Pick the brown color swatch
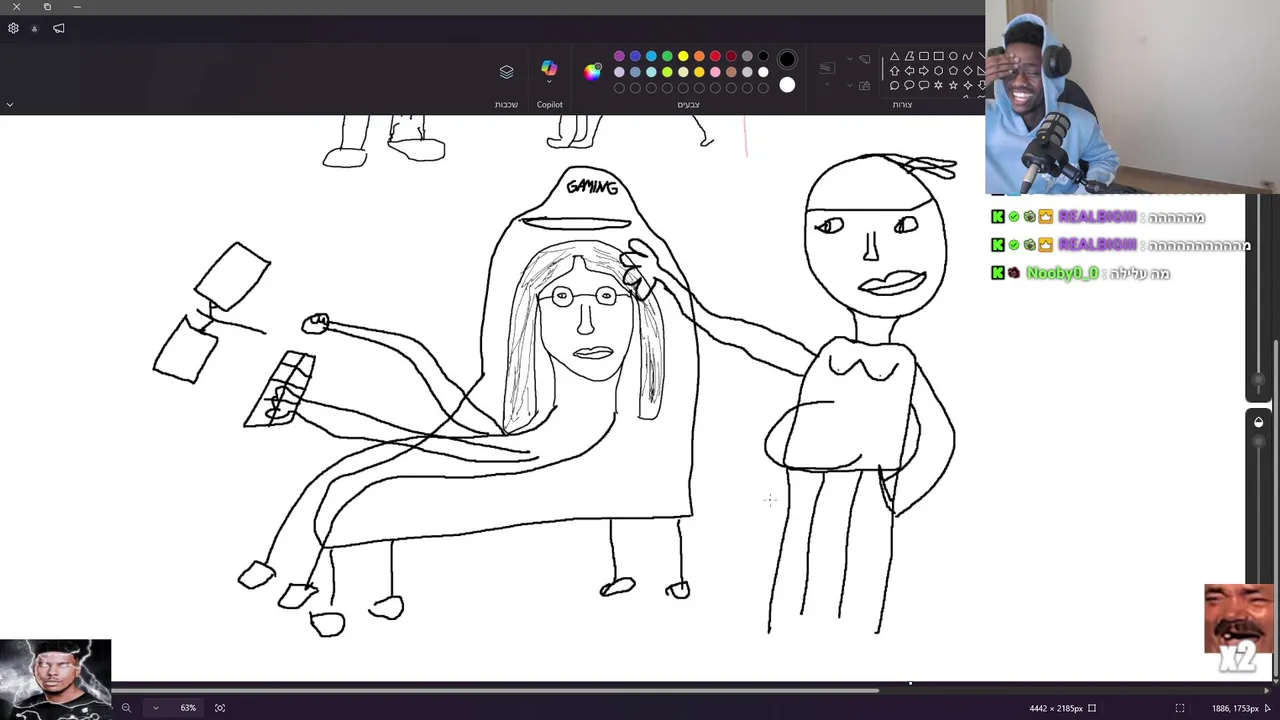1280x720 pixels. [x=731, y=72]
